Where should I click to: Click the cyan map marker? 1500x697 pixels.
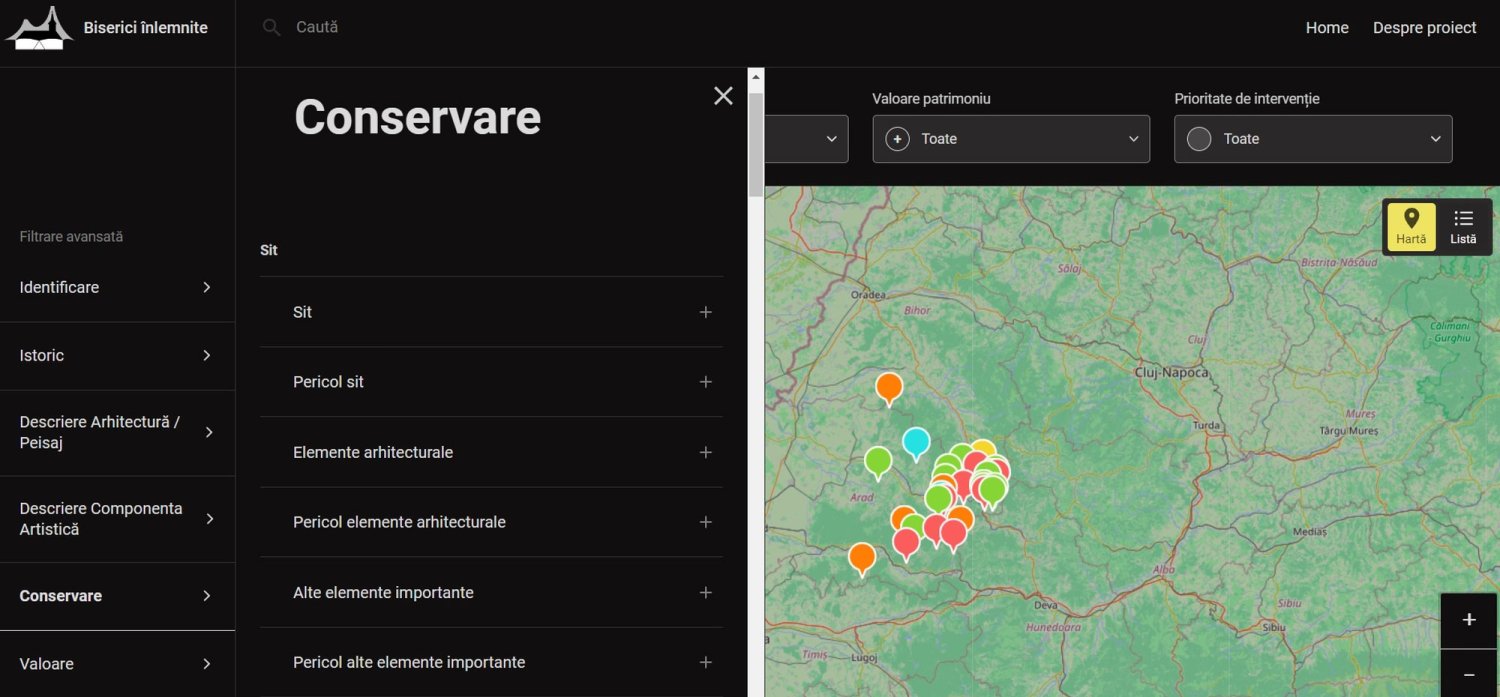pos(916,441)
